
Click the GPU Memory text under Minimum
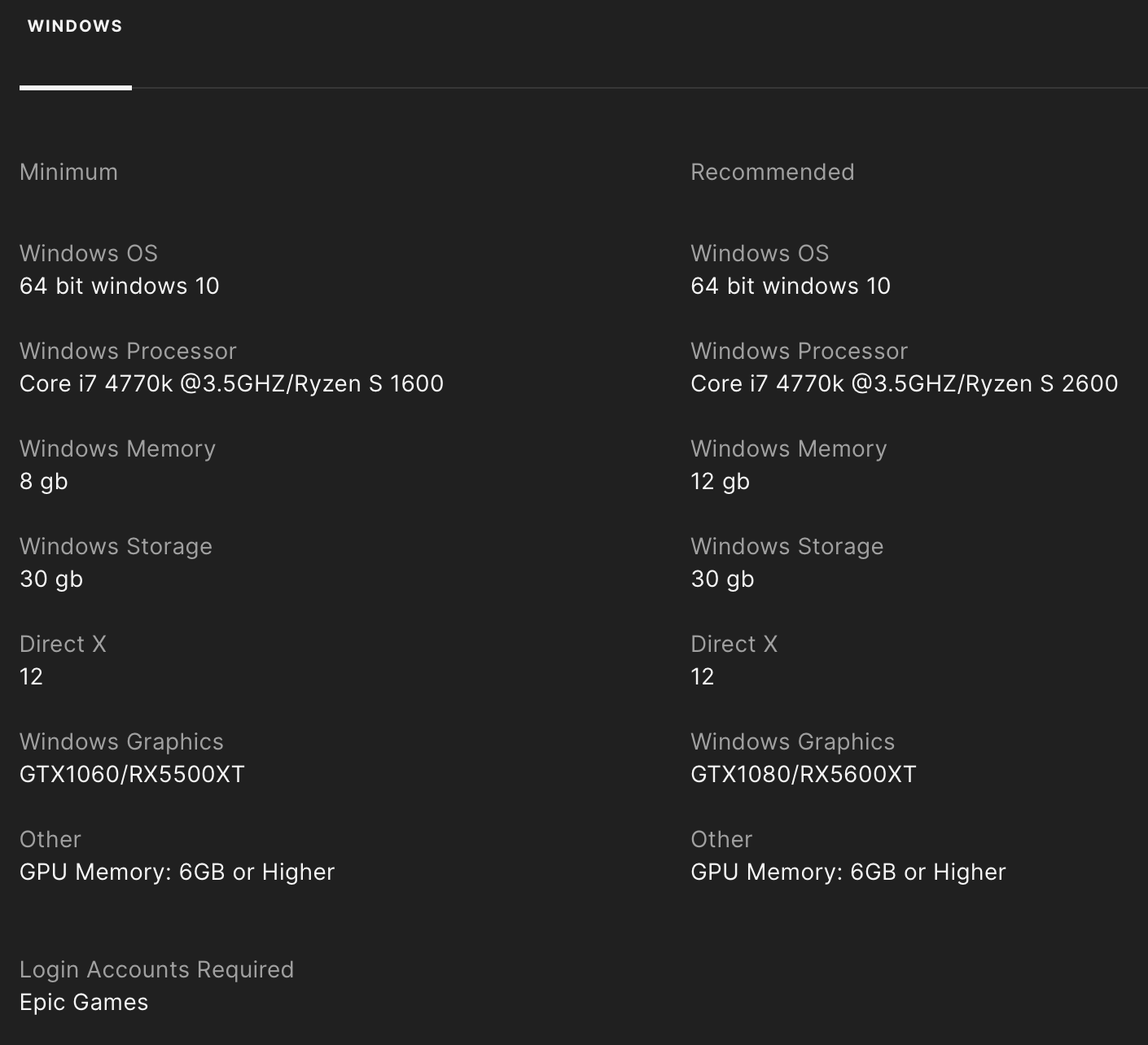point(177,872)
